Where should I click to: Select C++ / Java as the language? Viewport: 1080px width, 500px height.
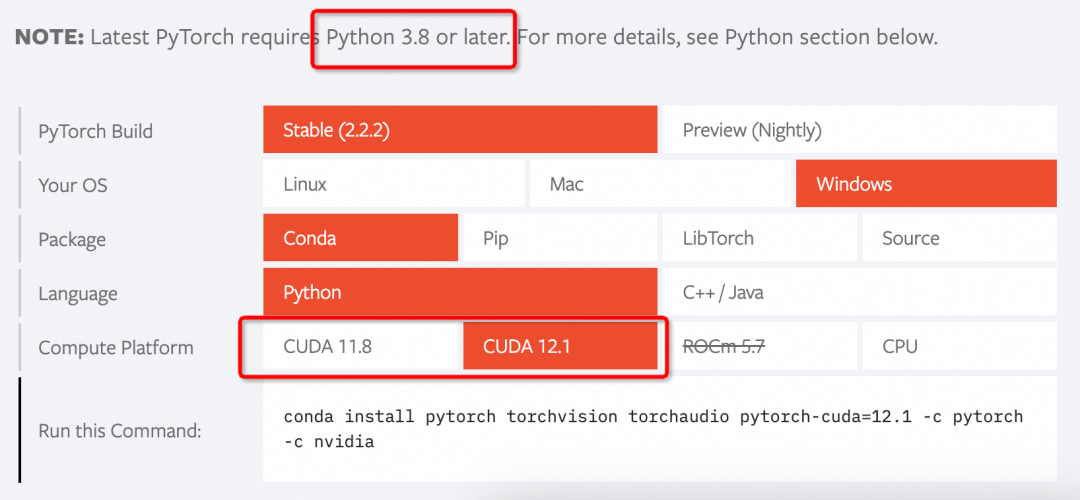click(x=860, y=292)
